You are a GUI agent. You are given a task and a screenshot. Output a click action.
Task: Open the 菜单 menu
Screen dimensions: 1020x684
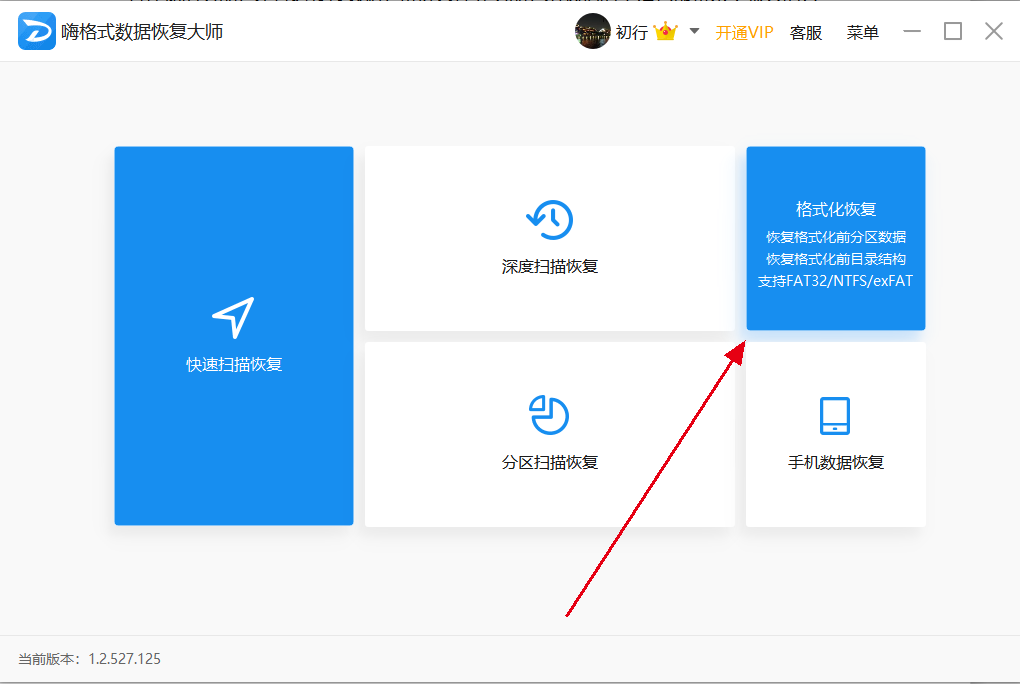863,32
